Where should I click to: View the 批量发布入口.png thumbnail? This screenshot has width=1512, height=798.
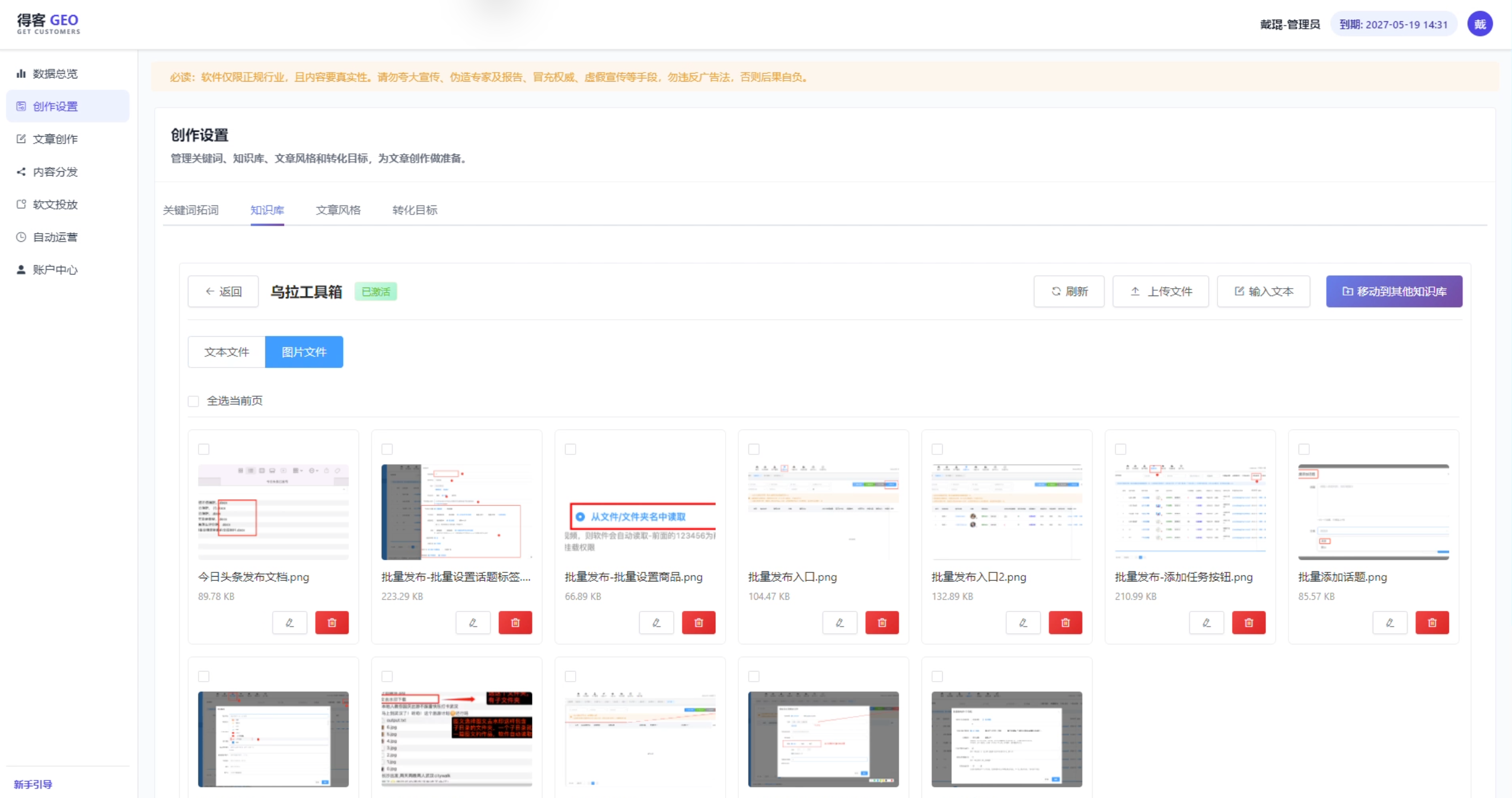824,512
